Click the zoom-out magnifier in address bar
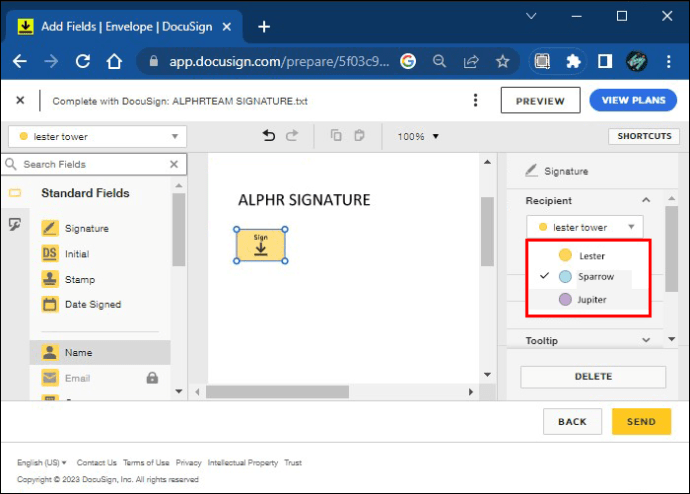Screen dimensions: 690x494 pyautogui.click(x=439, y=61)
